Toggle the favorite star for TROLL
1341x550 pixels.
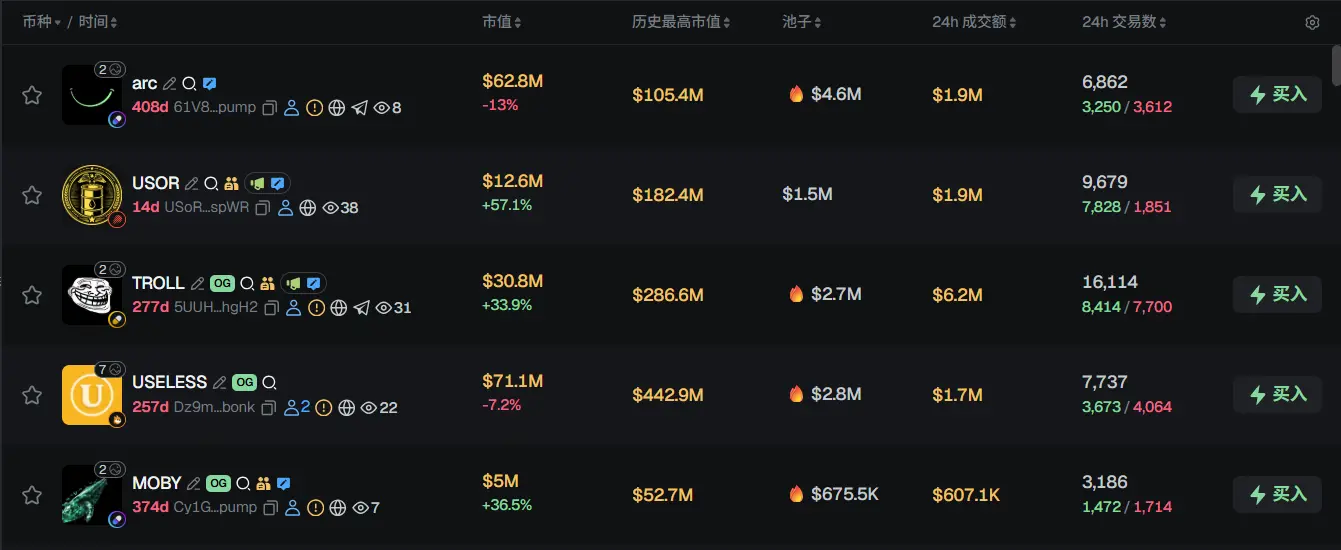tap(32, 295)
